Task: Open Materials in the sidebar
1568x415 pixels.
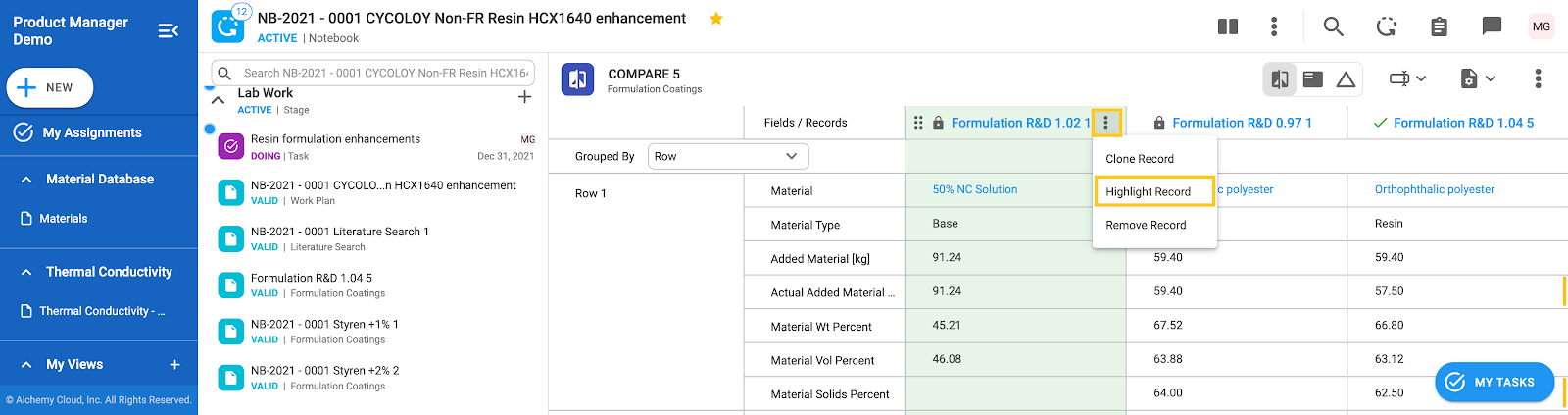Action: pyautogui.click(x=64, y=219)
